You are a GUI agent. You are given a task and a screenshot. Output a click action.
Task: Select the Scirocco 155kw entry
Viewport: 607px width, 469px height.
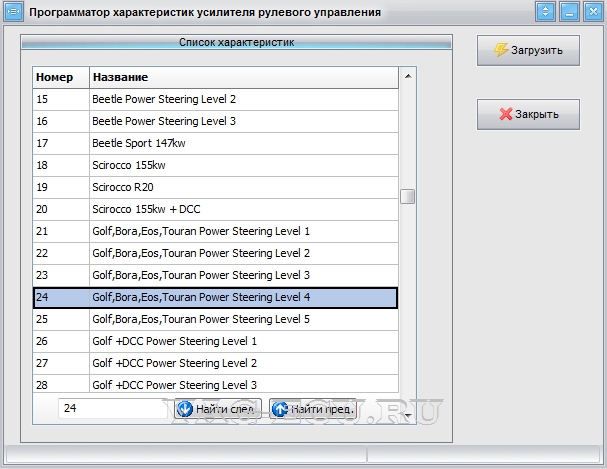point(216,166)
